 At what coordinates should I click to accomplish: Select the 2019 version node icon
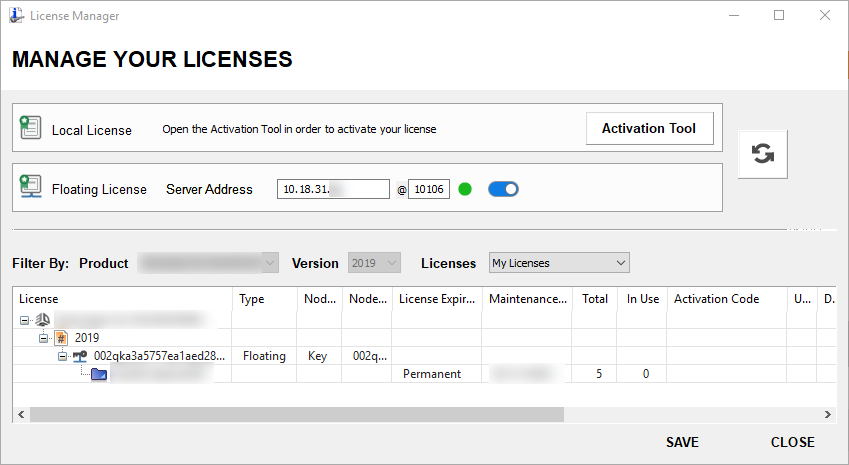click(x=61, y=338)
